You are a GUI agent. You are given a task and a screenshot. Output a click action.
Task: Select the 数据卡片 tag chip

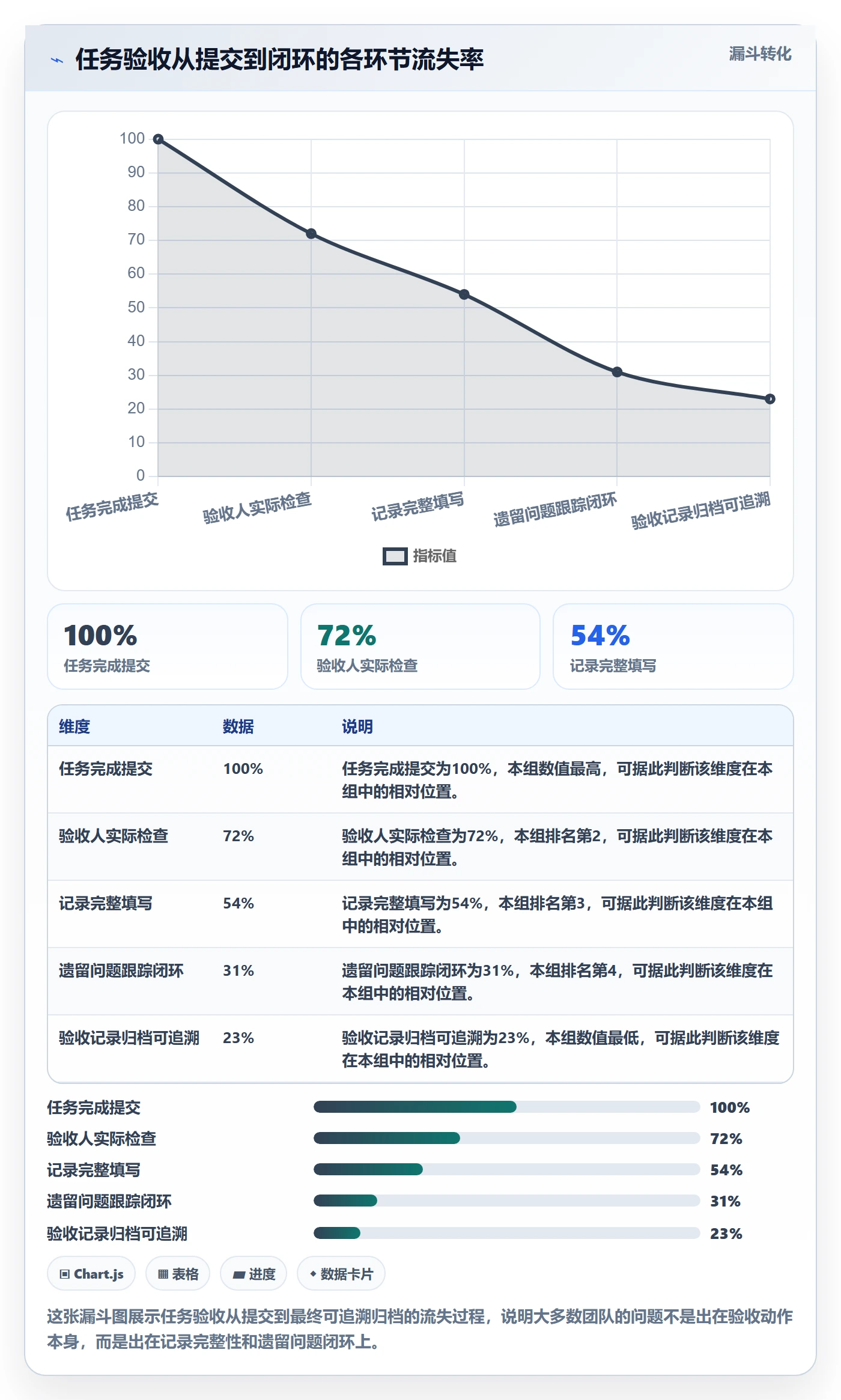tap(341, 1273)
